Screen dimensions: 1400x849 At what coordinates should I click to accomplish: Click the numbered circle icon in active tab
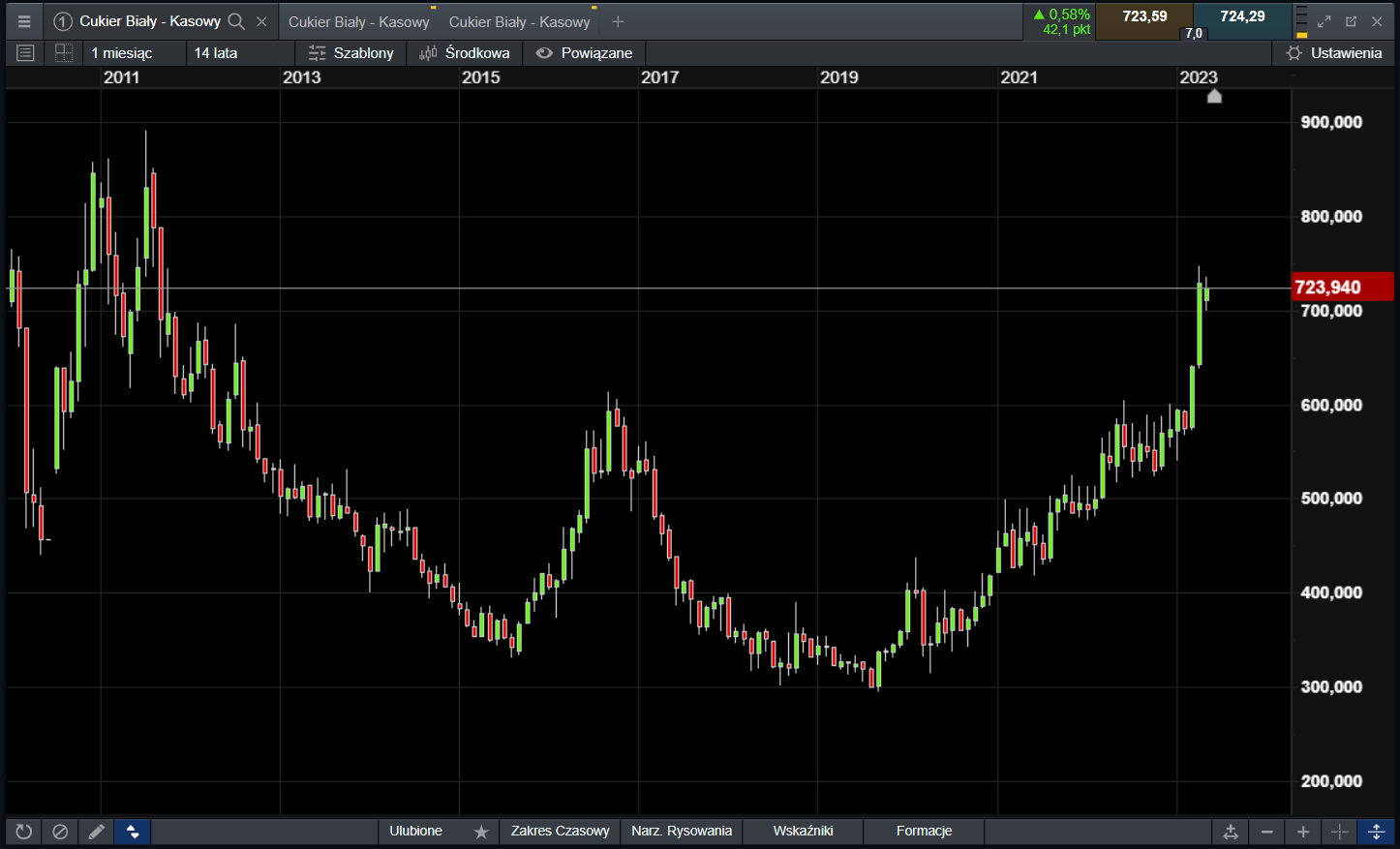[63, 21]
